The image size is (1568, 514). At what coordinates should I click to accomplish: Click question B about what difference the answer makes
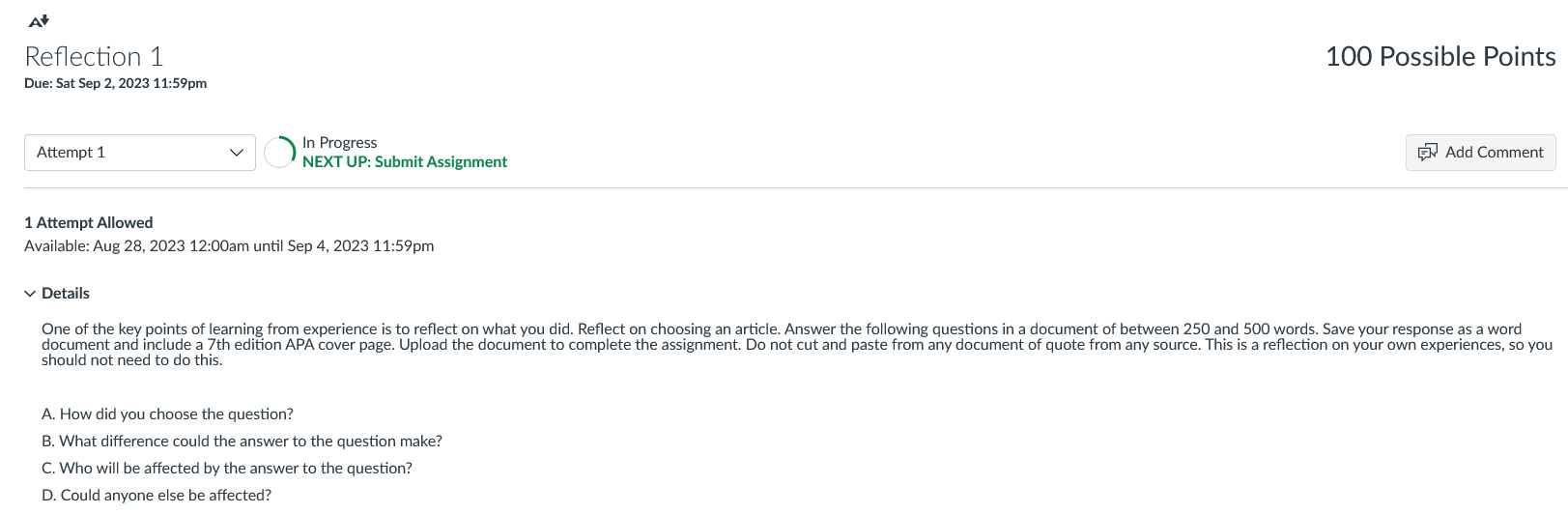coord(242,442)
